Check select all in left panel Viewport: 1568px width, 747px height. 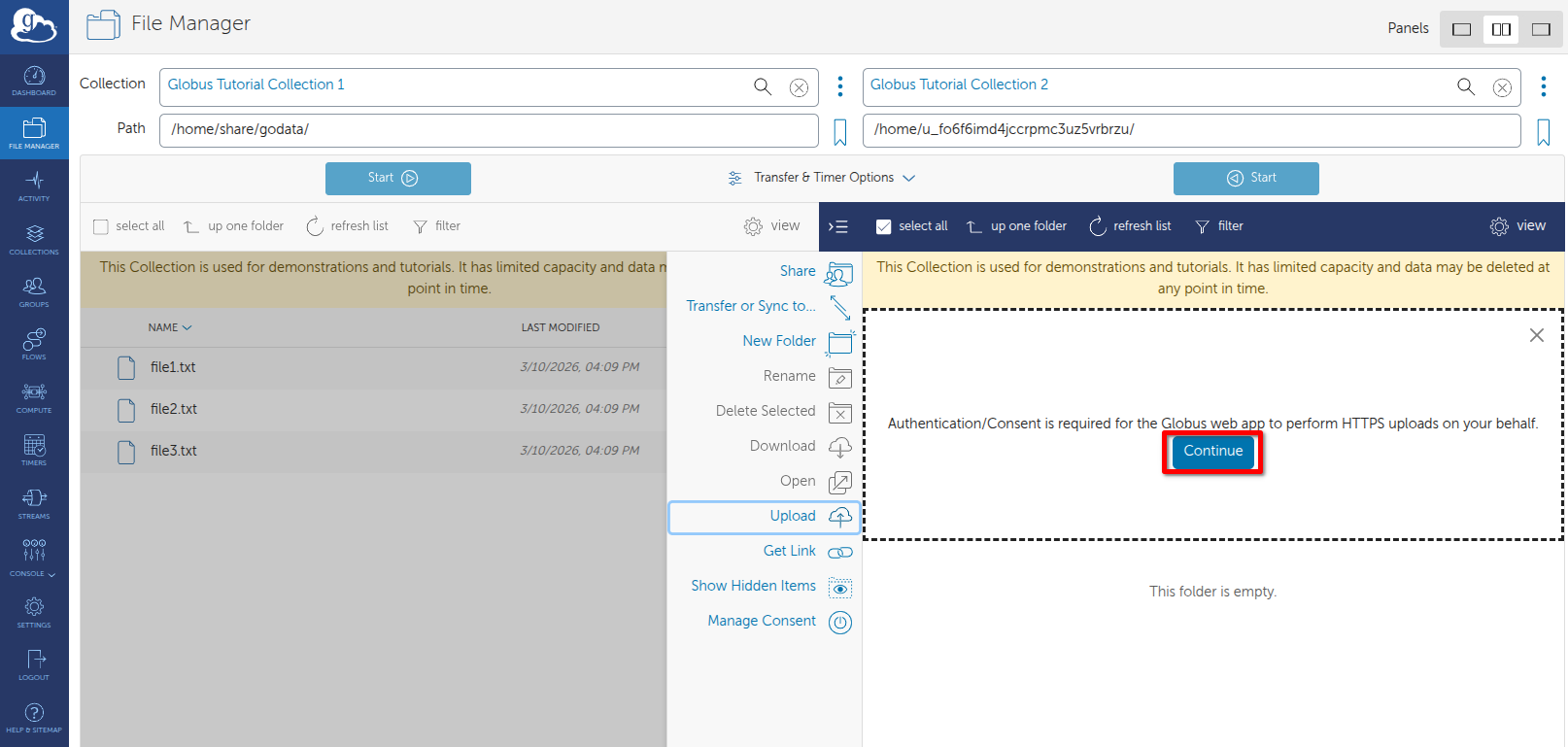101,226
